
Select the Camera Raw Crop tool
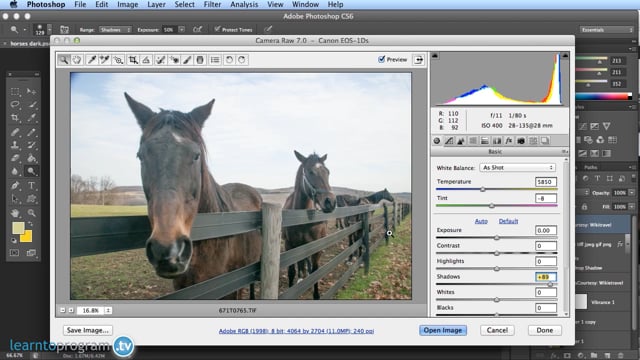pos(133,60)
